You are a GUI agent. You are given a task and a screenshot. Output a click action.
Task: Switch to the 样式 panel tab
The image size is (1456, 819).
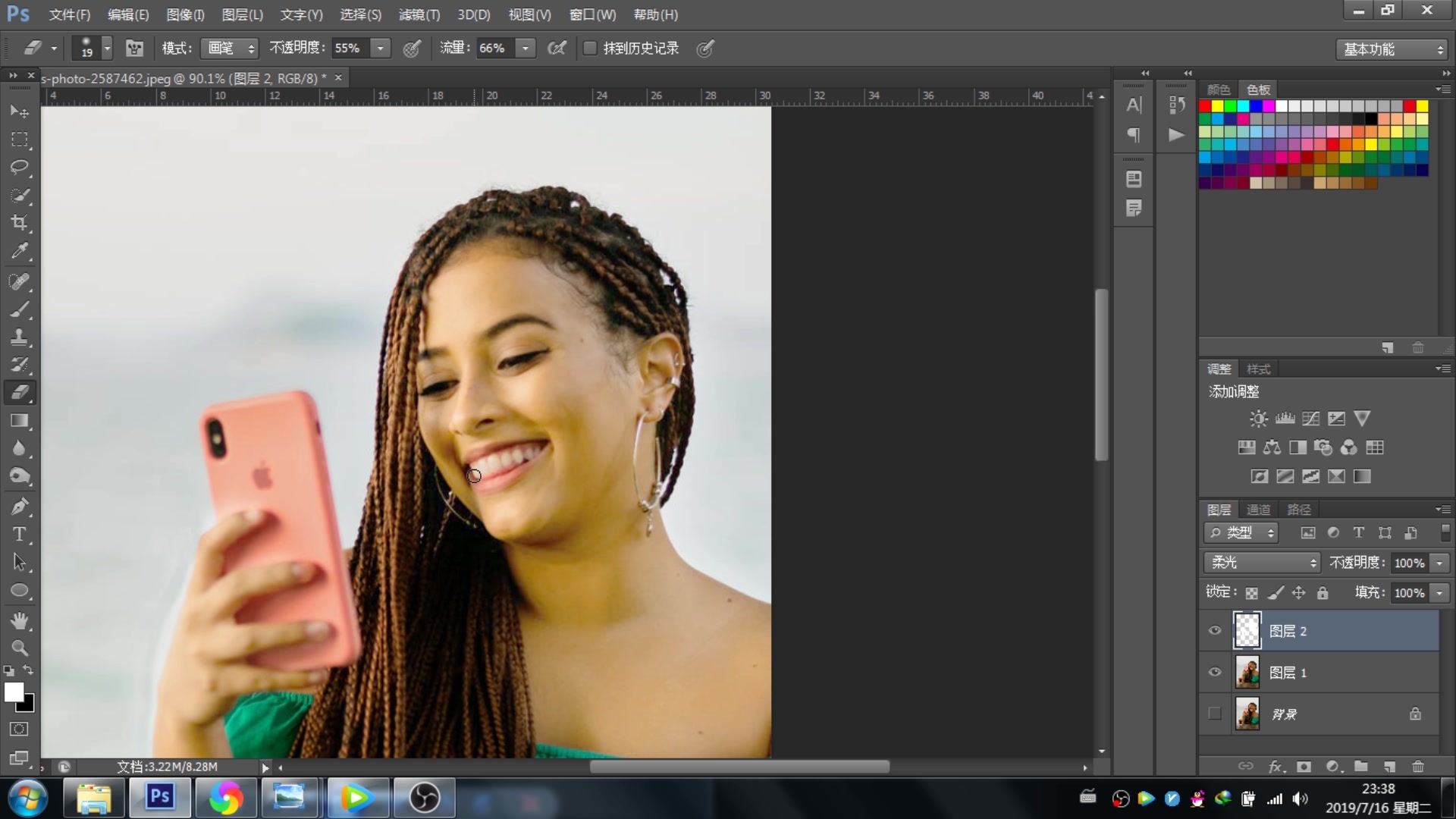1258,369
